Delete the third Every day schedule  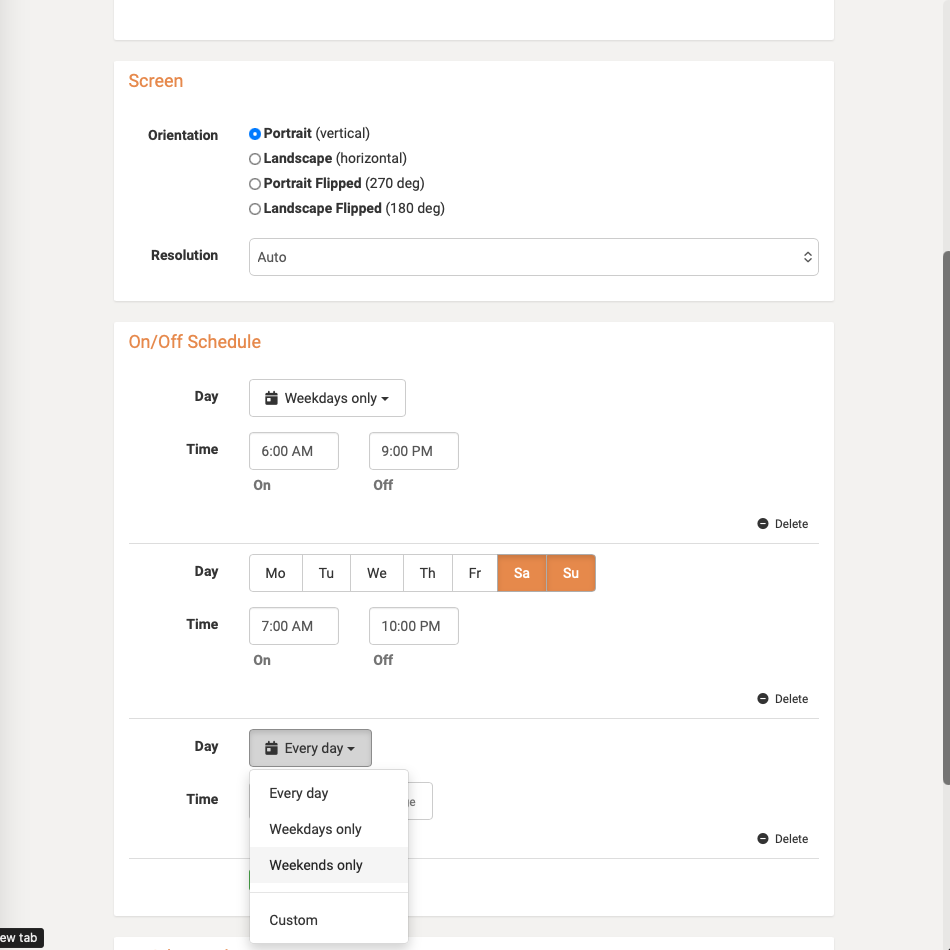(783, 838)
